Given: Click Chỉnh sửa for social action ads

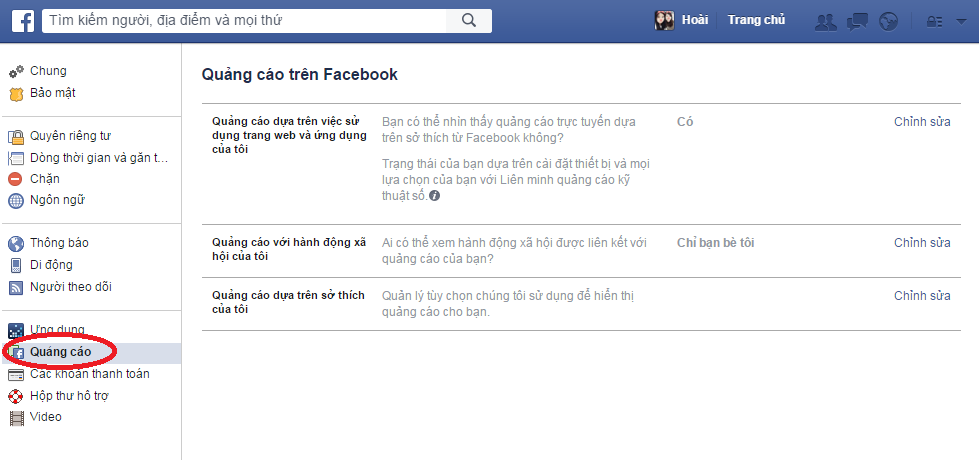Looking at the screenshot, I should pyautogui.click(x=922, y=243).
